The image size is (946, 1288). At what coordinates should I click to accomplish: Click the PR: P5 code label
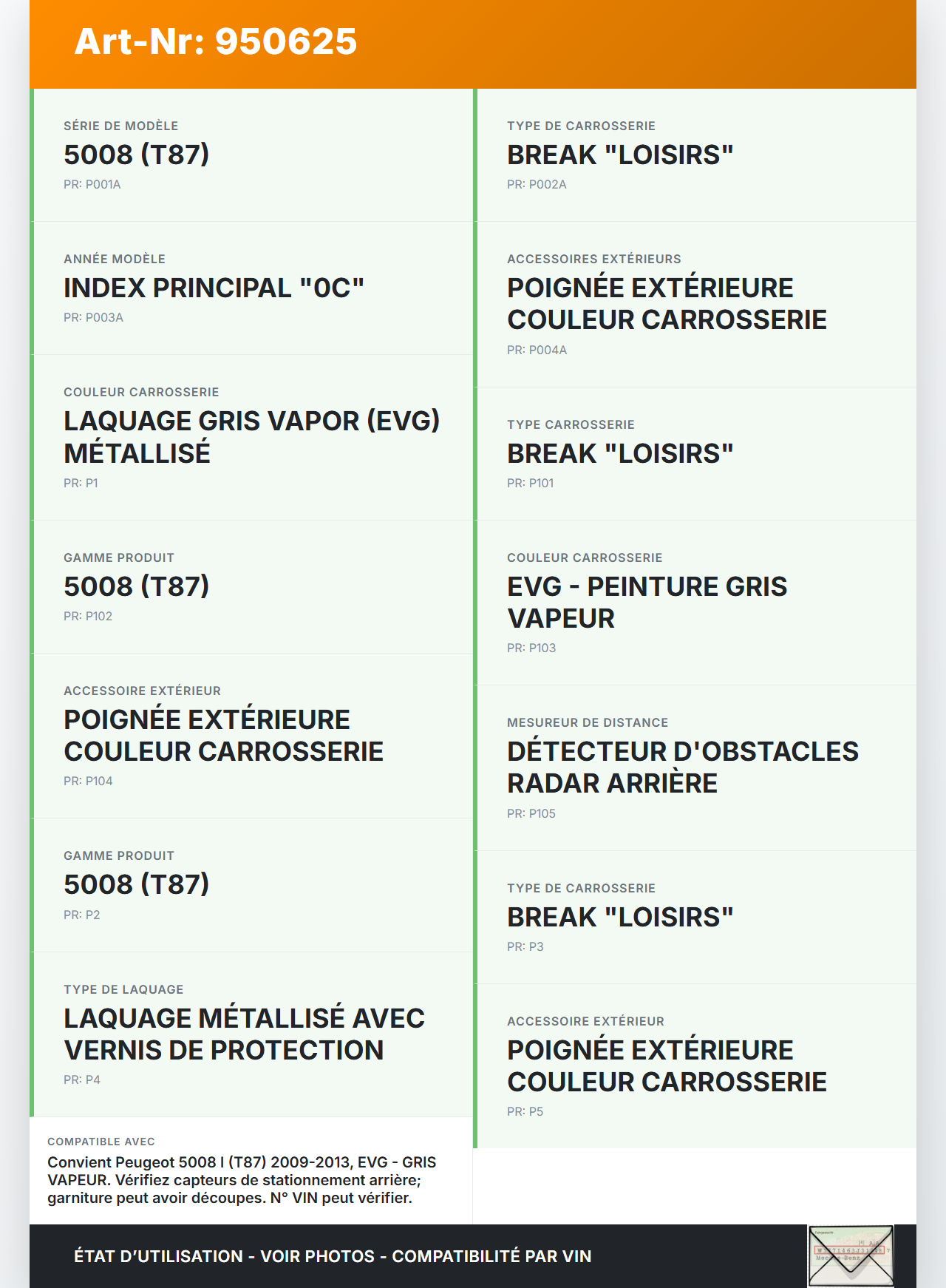pyautogui.click(x=525, y=1111)
